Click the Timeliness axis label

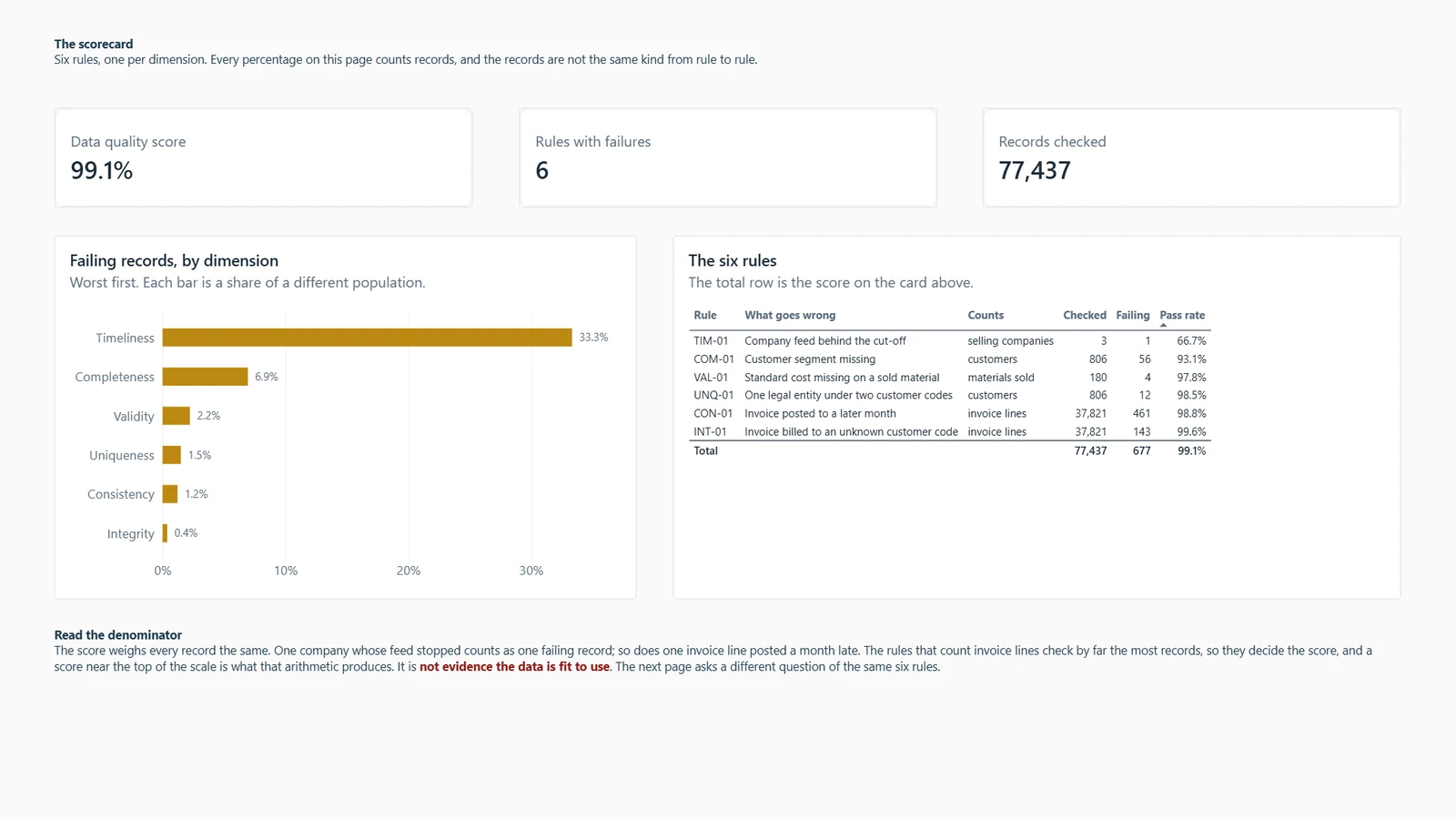125,338
